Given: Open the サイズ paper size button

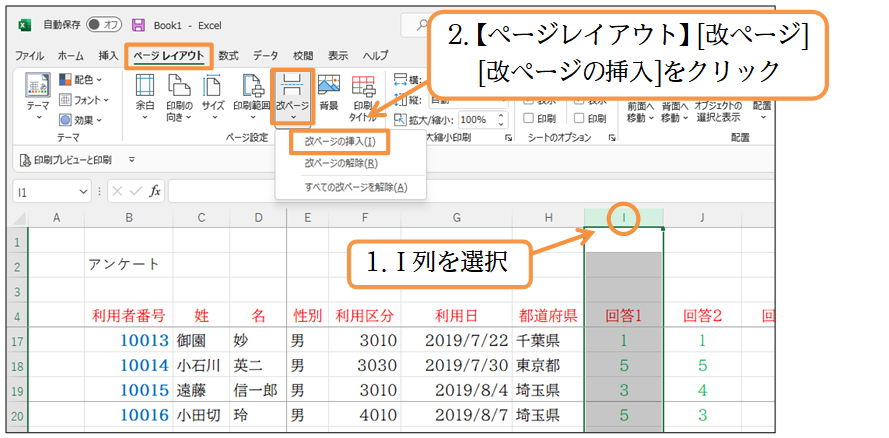Looking at the screenshot, I should 213,97.
